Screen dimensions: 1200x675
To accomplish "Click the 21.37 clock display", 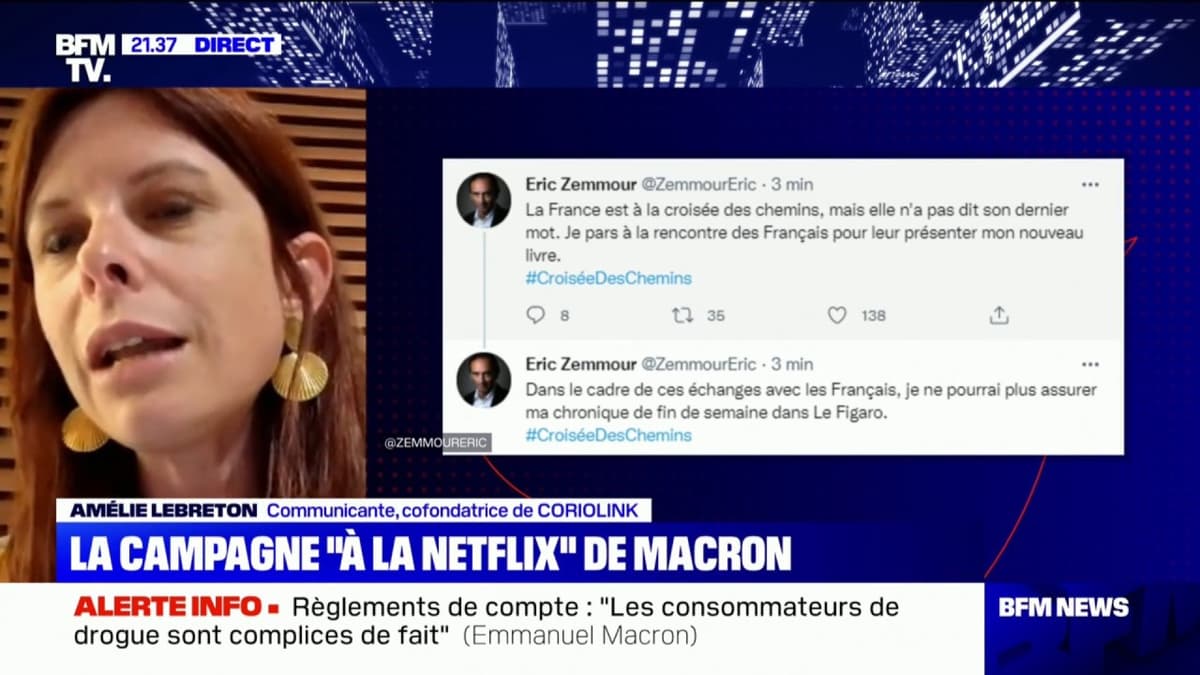I will [156, 44].
